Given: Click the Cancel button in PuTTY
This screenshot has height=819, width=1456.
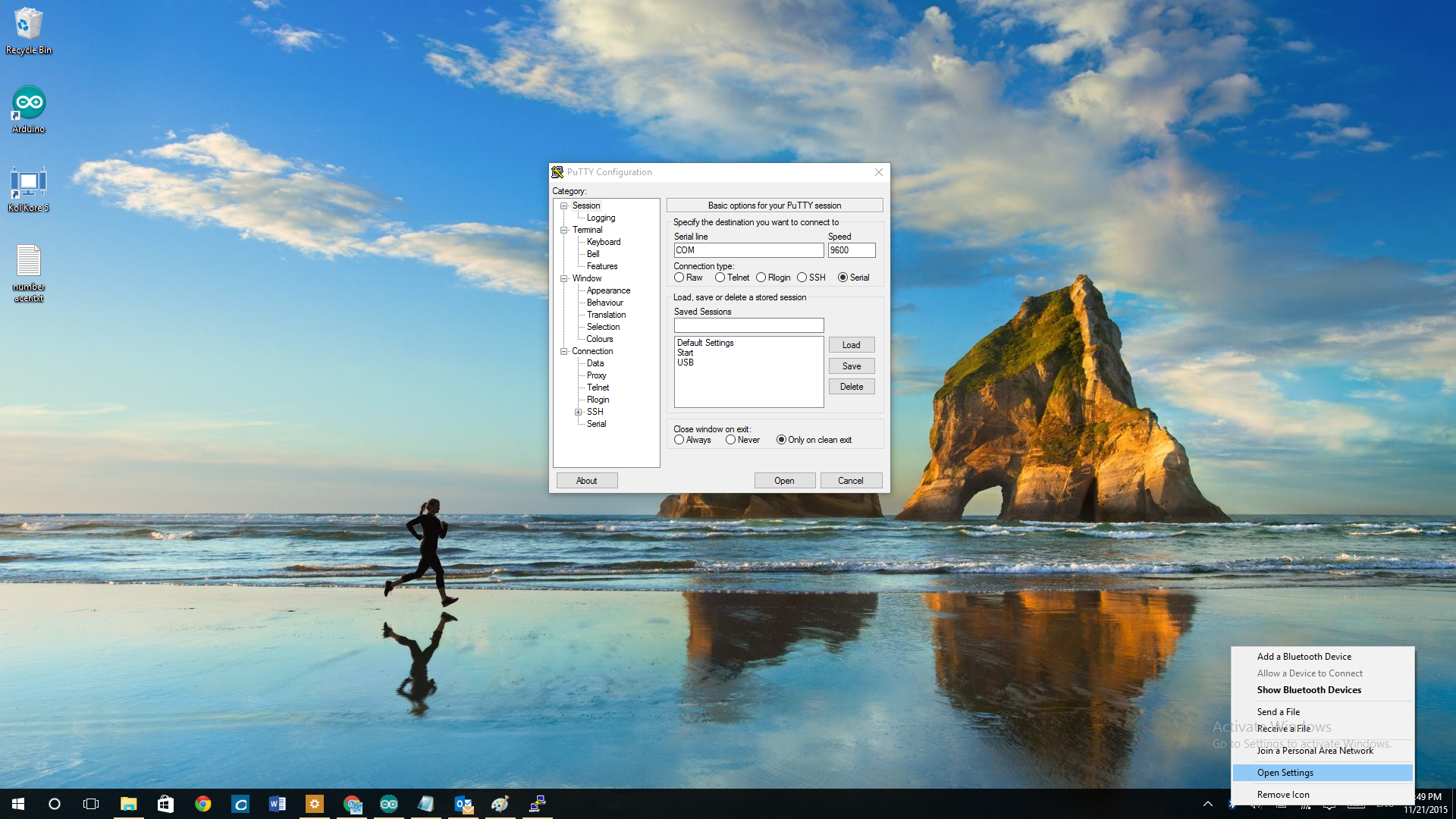Looking at the screenshot, I should (851, 481).
